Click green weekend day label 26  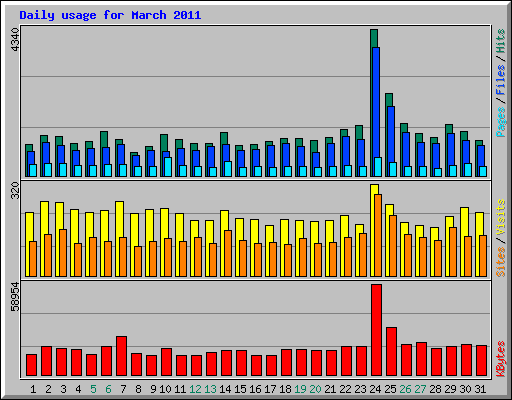pyautogui.click(x=405, y=389)
